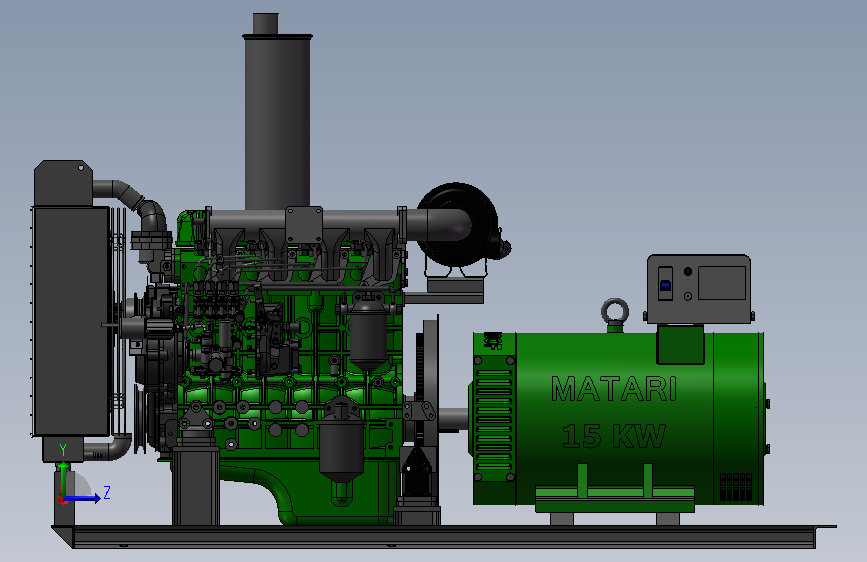Select the radiator filler tank on top

(63, 184)
